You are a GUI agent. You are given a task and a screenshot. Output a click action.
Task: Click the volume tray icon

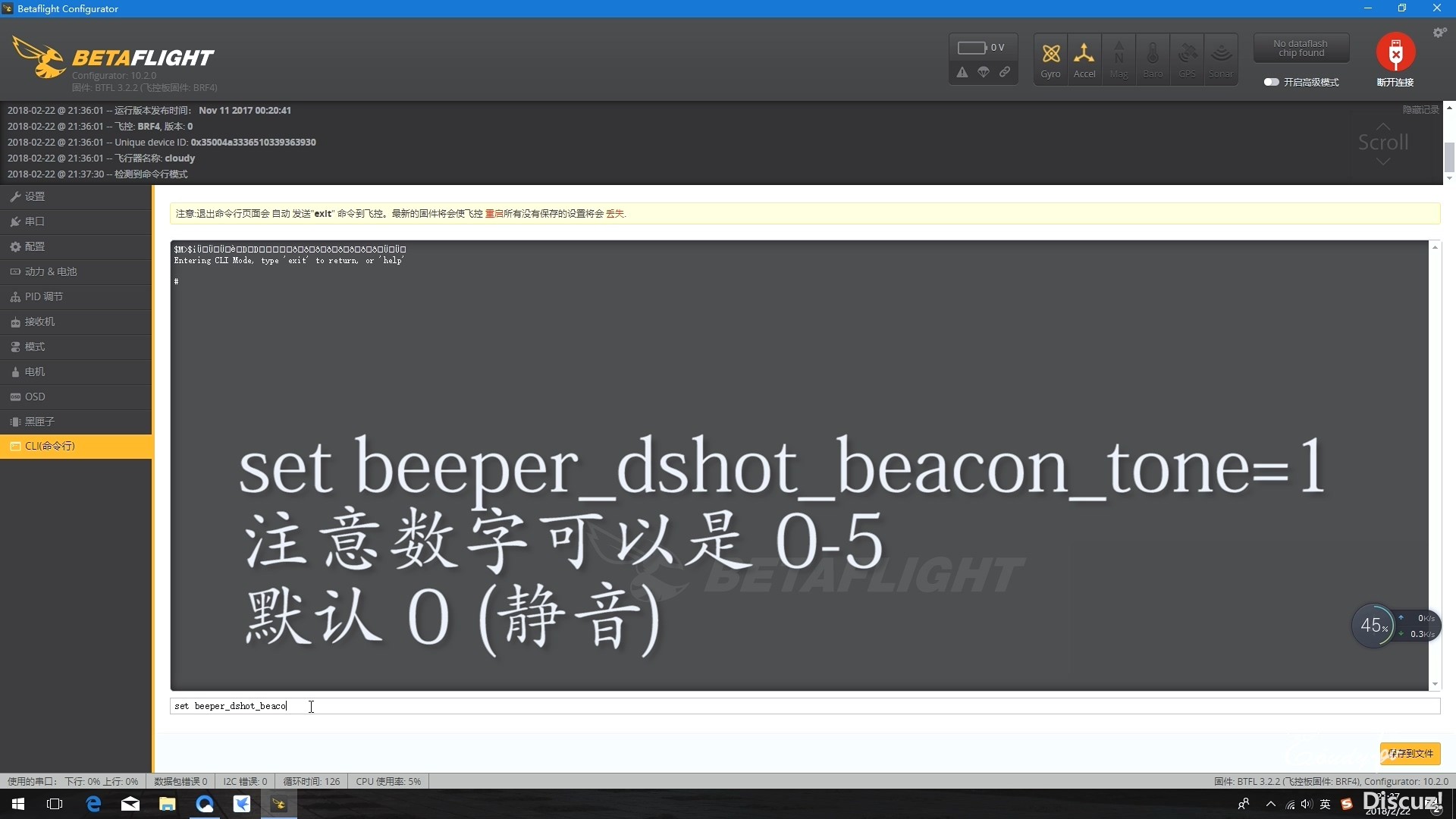pos(1307,804)
